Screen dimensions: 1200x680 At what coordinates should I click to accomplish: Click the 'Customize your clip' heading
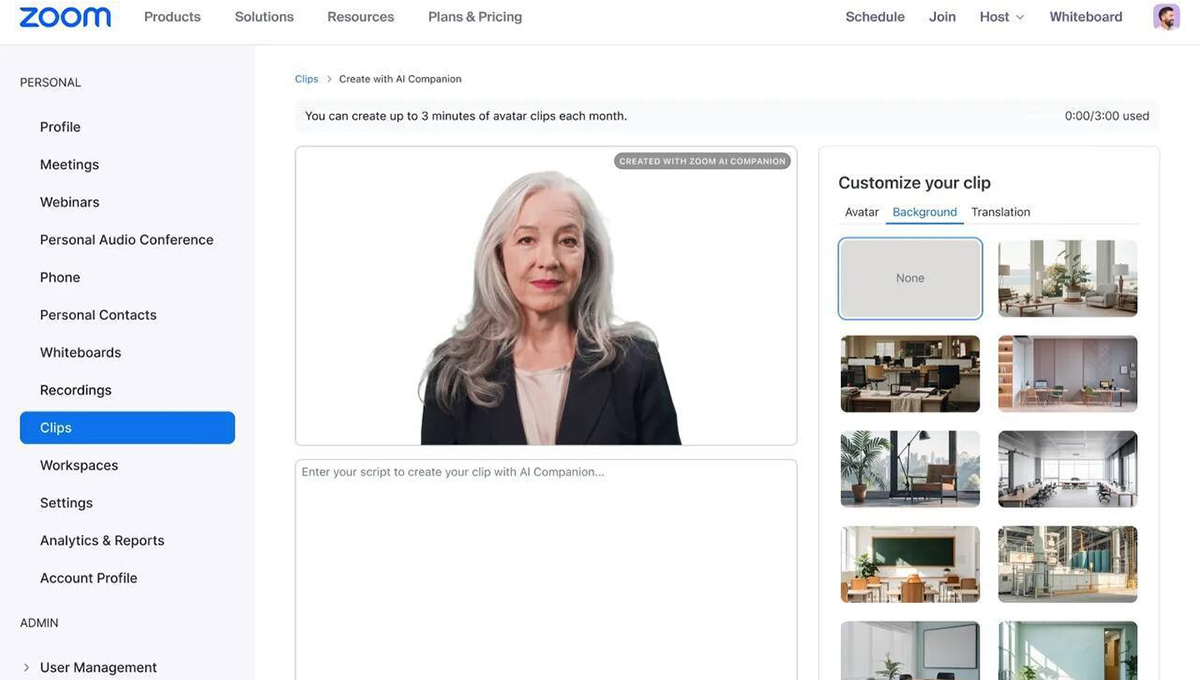click(x=914, y=183)
